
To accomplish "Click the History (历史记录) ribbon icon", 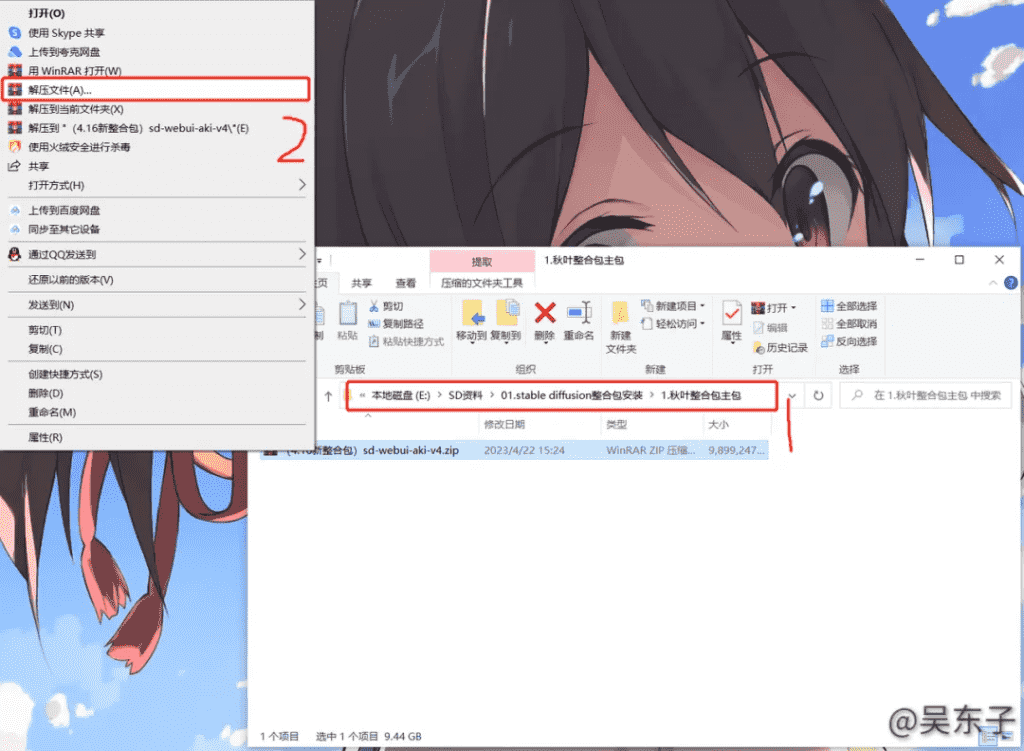I will (x=780, y=348).
